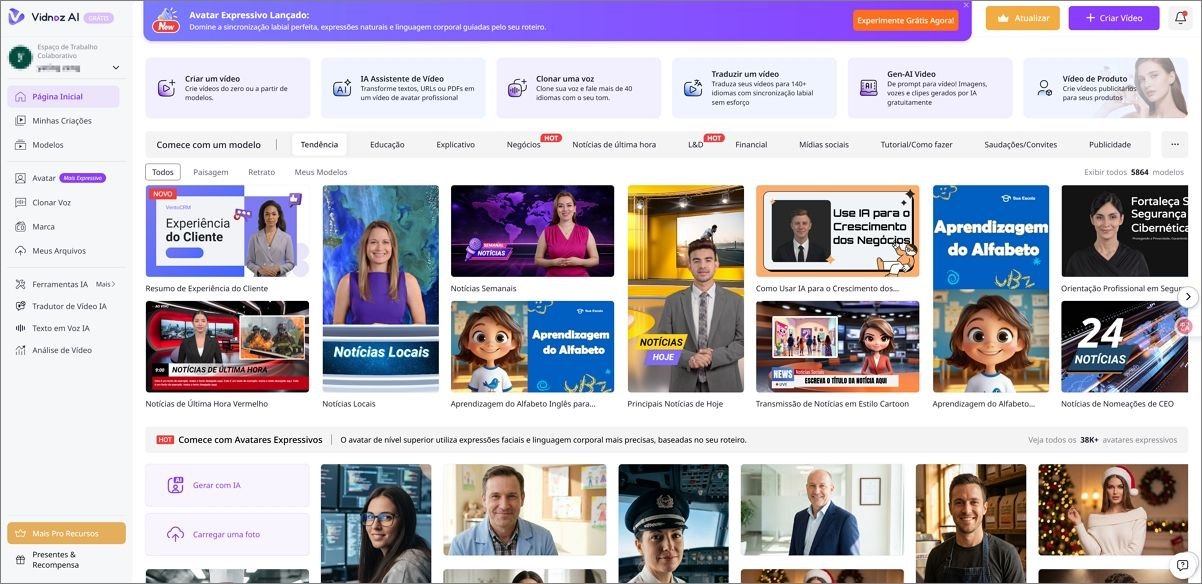Open the notification bell
The width and height of the screenshot is (1202, 584).
point(1180,18)
